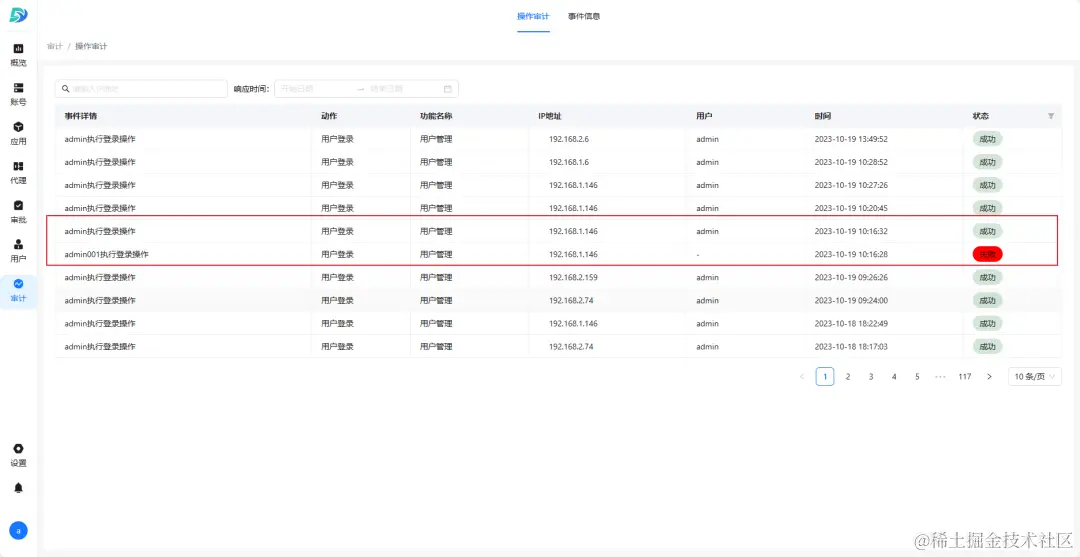Viewport: 1080px width, 557px height.
Task: Click 成功 tag in 13:49:52 row
Action: pyautogui.click(x=987, y=139)
